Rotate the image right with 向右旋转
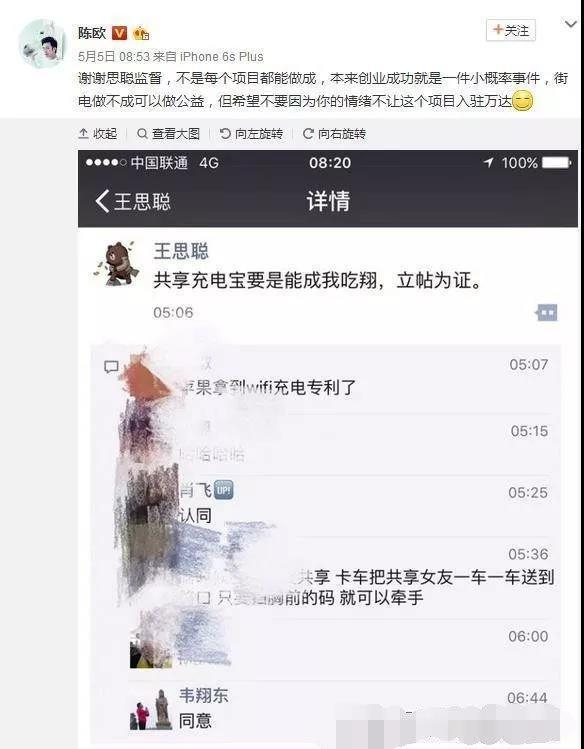Screen dimensions: 584x749 (x=335, y=134)
